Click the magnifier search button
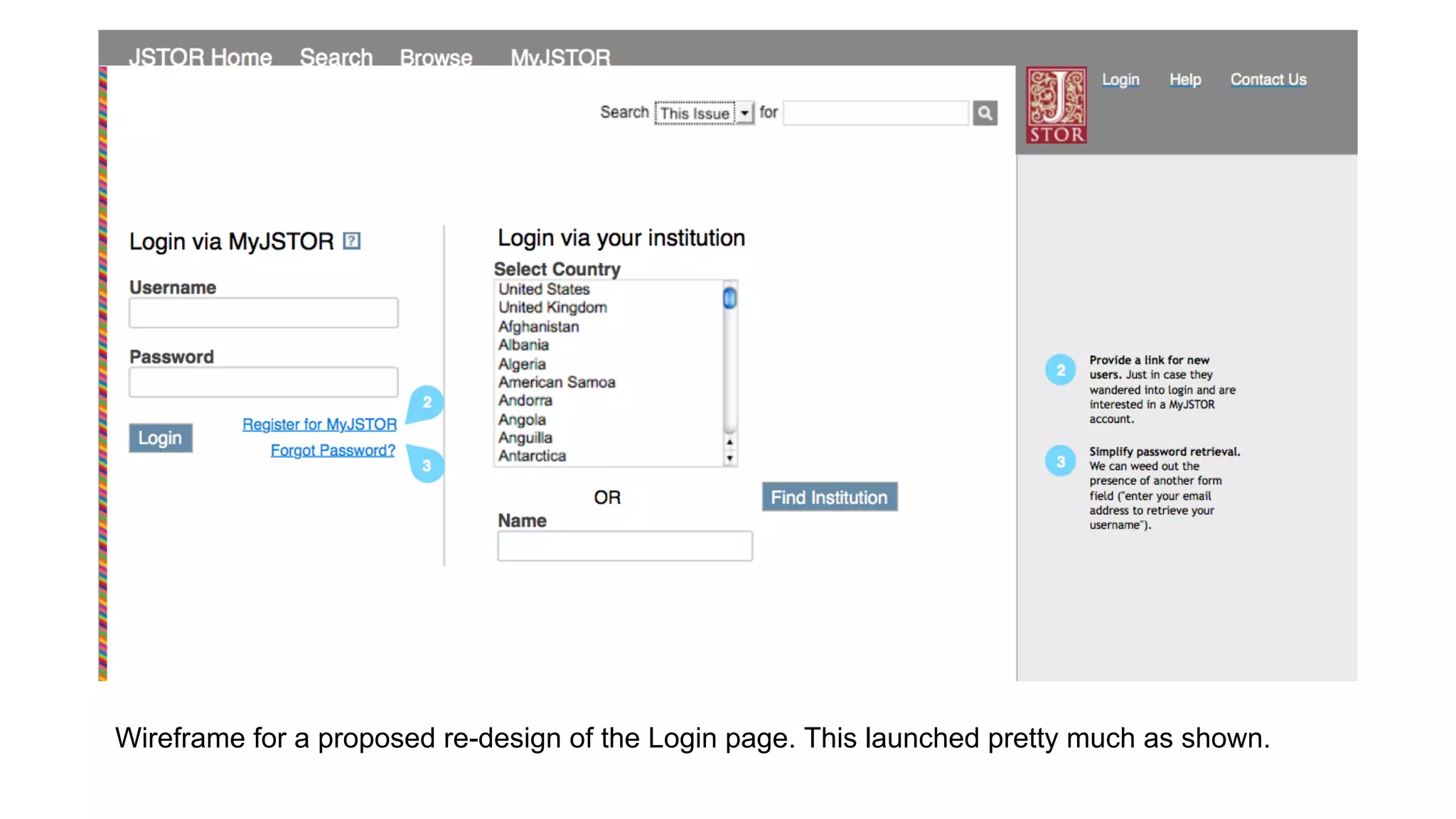 pyautogui.click(x=985, y=113)
